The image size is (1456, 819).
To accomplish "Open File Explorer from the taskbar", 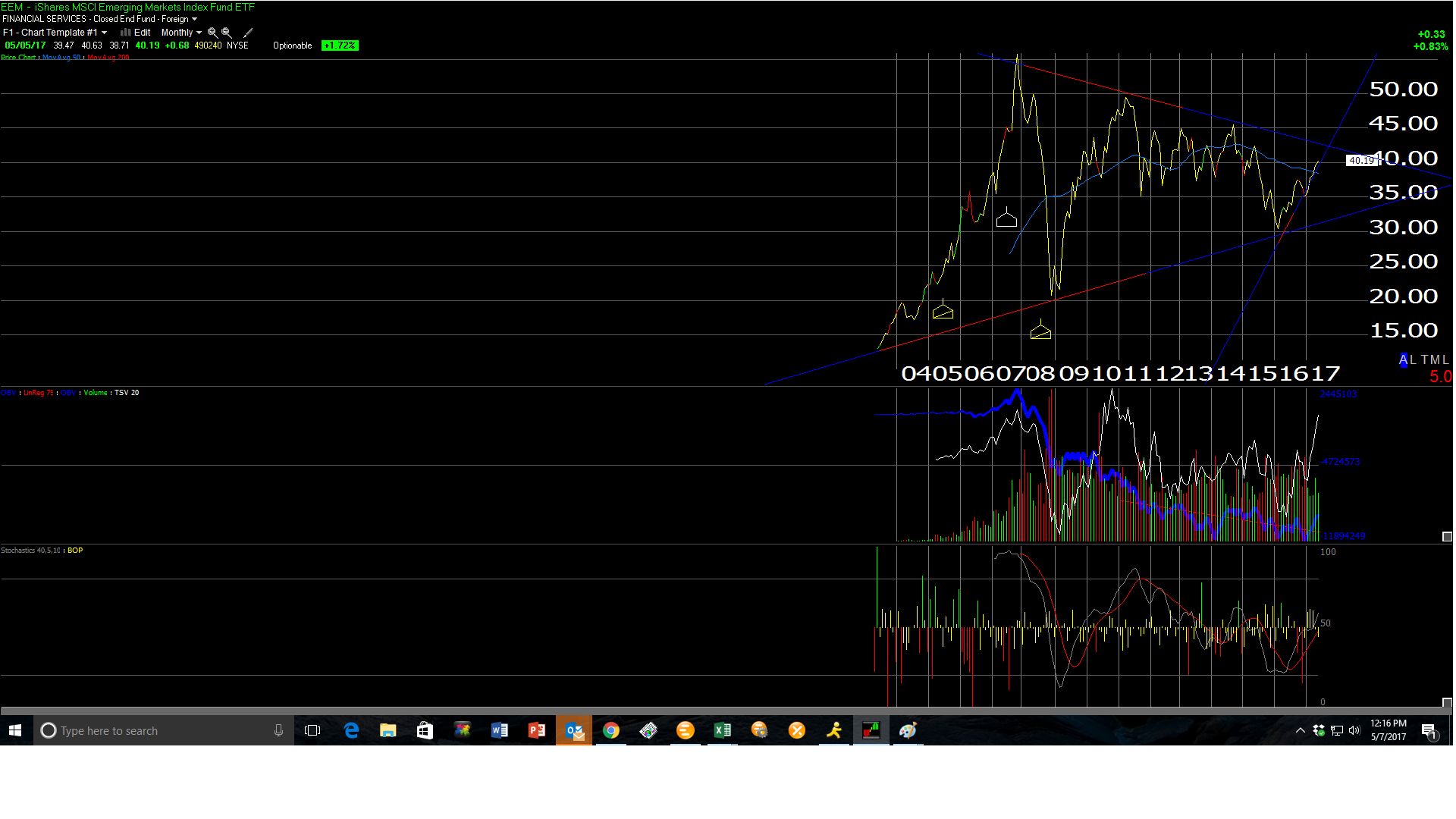I will point(388,730).
